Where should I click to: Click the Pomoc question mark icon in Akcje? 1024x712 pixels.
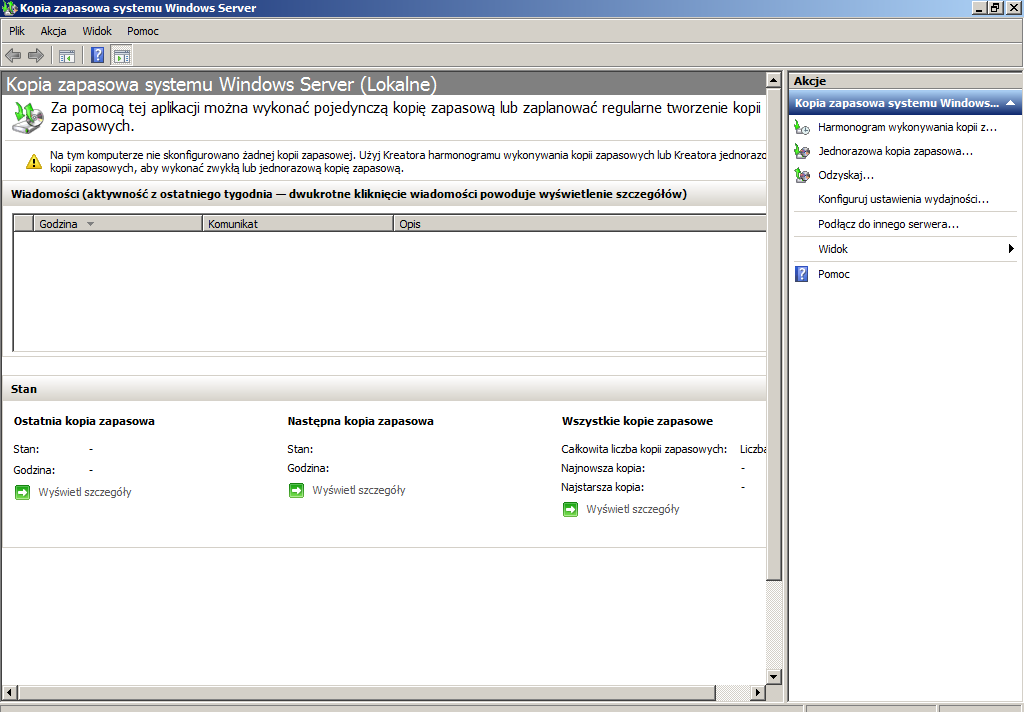801,274
